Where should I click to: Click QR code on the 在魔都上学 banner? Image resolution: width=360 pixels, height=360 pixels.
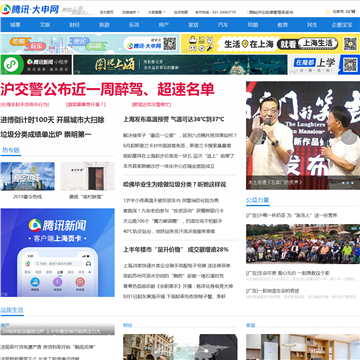350,65
